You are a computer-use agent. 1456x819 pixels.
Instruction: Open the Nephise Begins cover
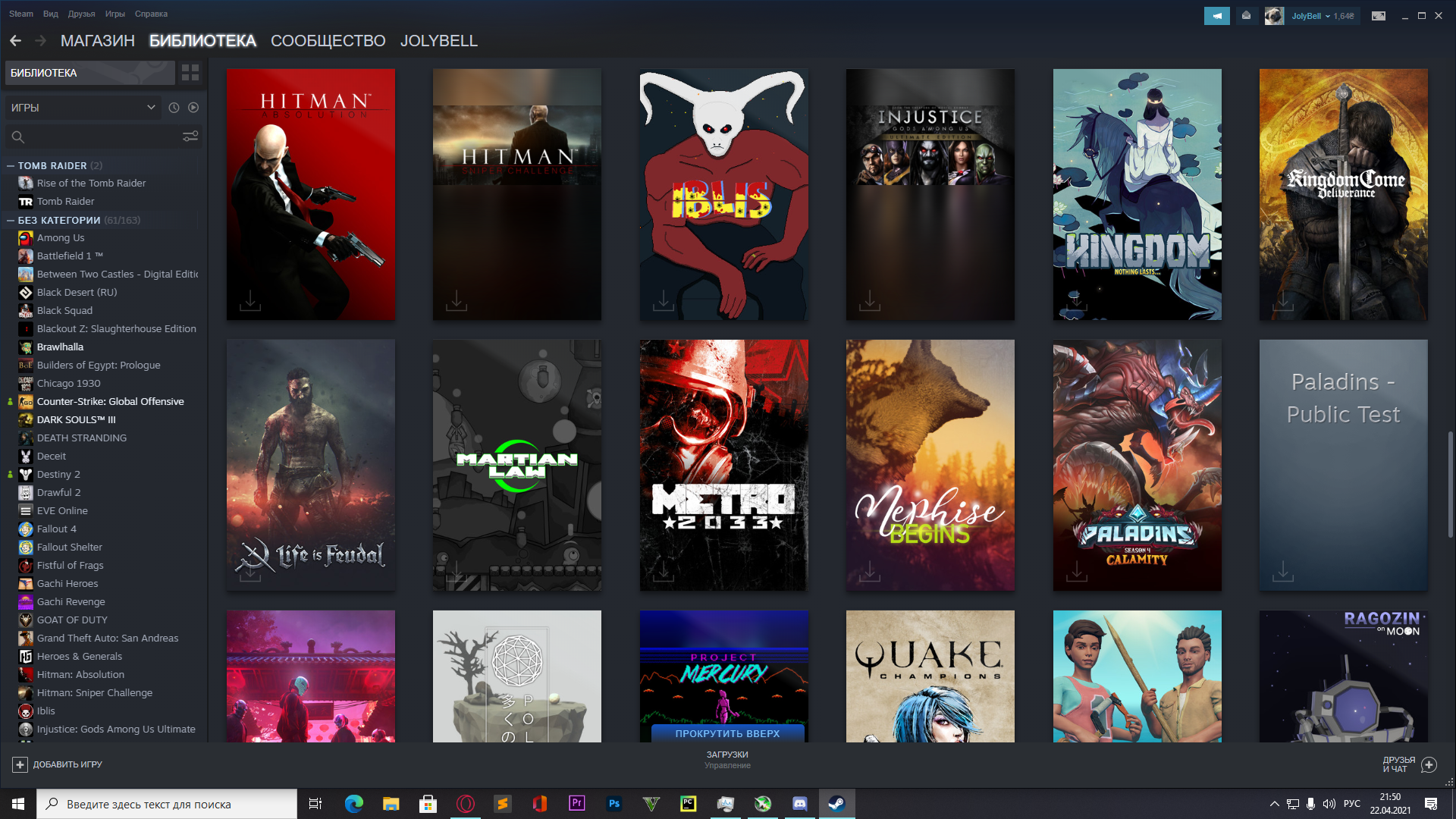(x=930, y=465)
